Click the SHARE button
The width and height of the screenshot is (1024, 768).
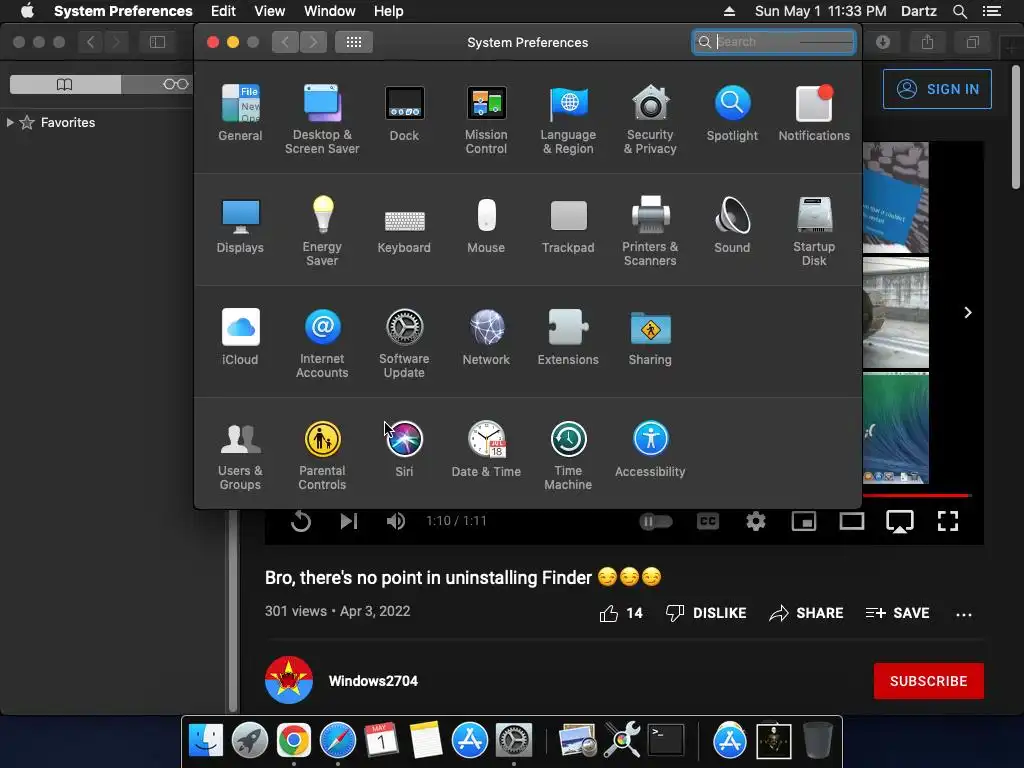[x=806, y=613]
